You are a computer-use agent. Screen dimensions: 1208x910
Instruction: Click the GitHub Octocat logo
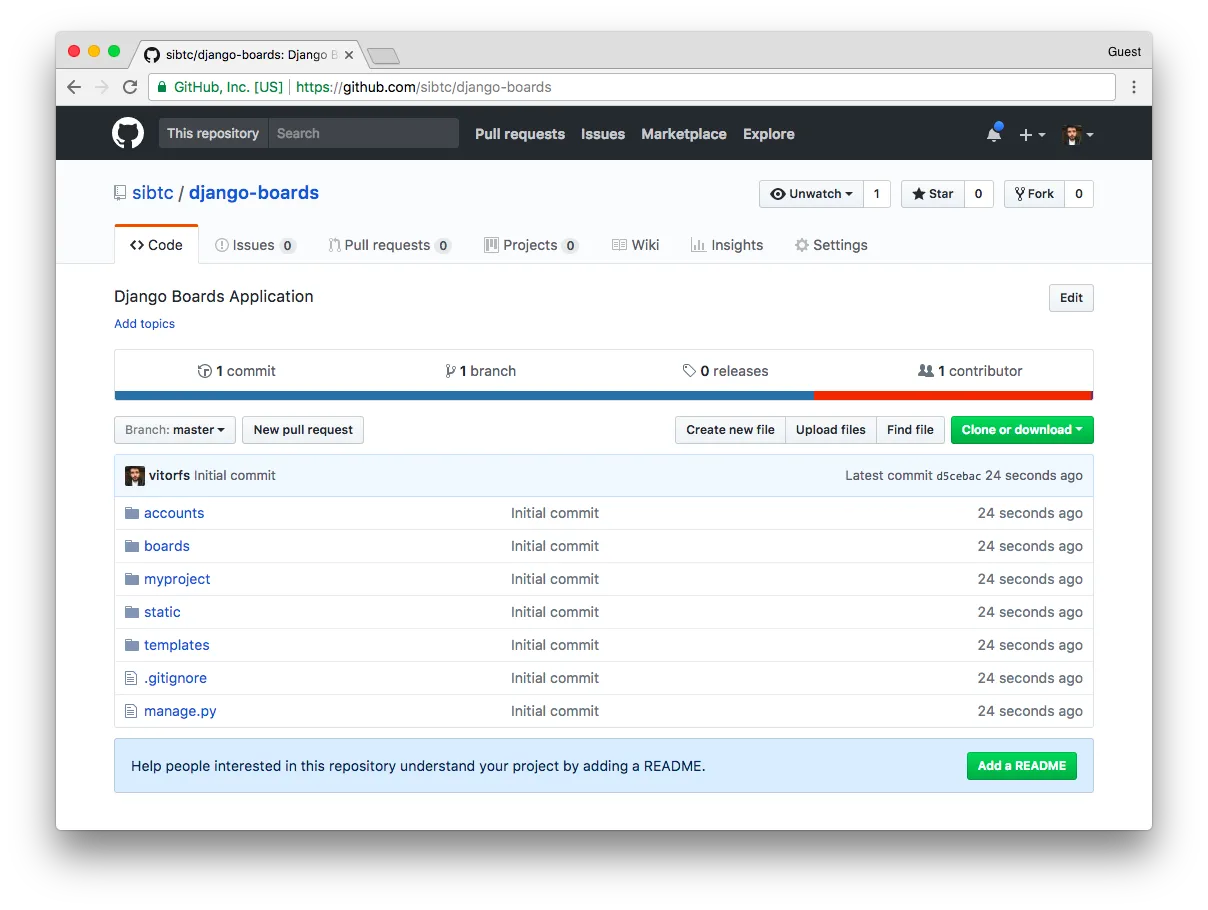[x=128, y=134]
